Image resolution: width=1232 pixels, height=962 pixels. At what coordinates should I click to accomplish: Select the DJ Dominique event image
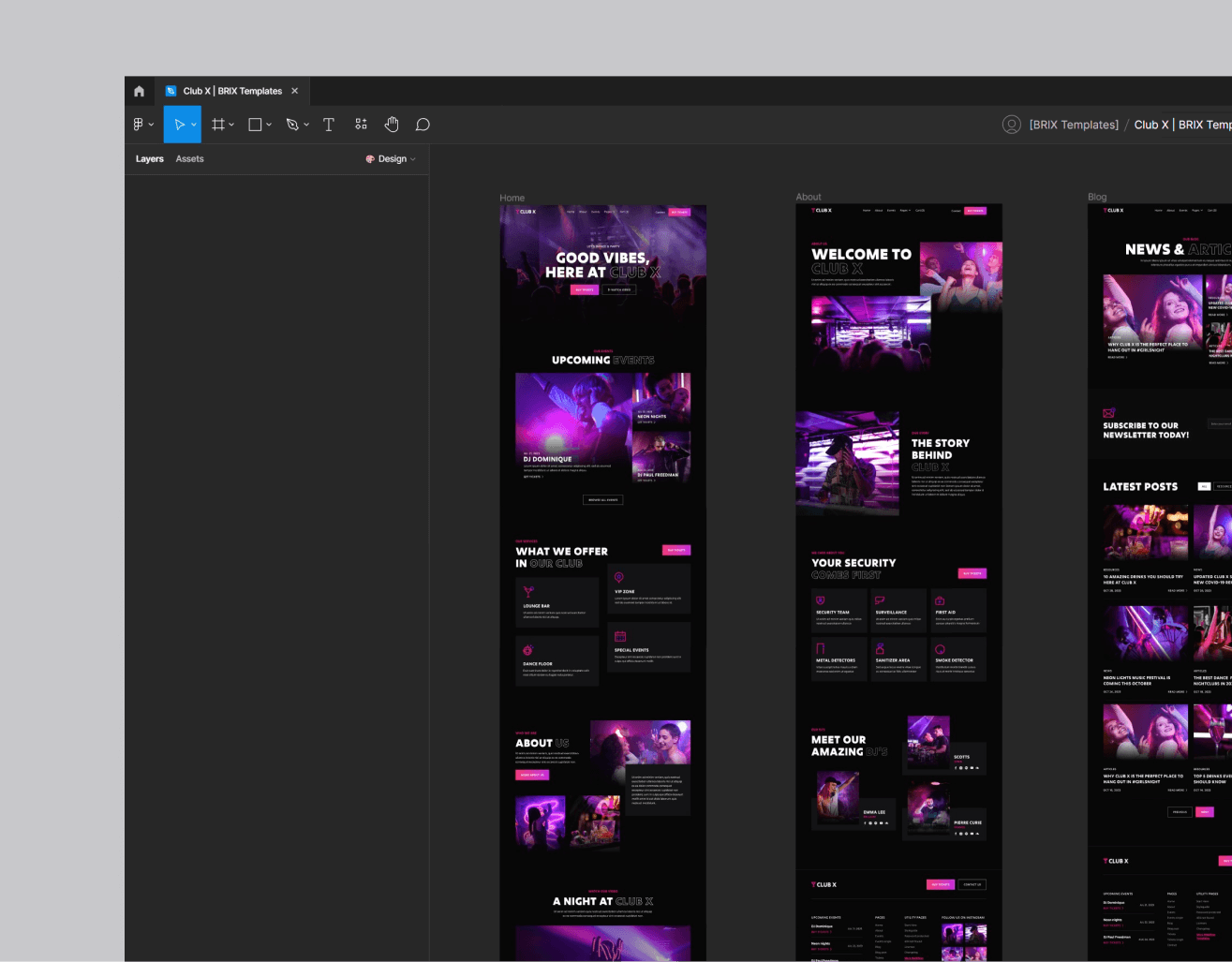tap(573, 427)
